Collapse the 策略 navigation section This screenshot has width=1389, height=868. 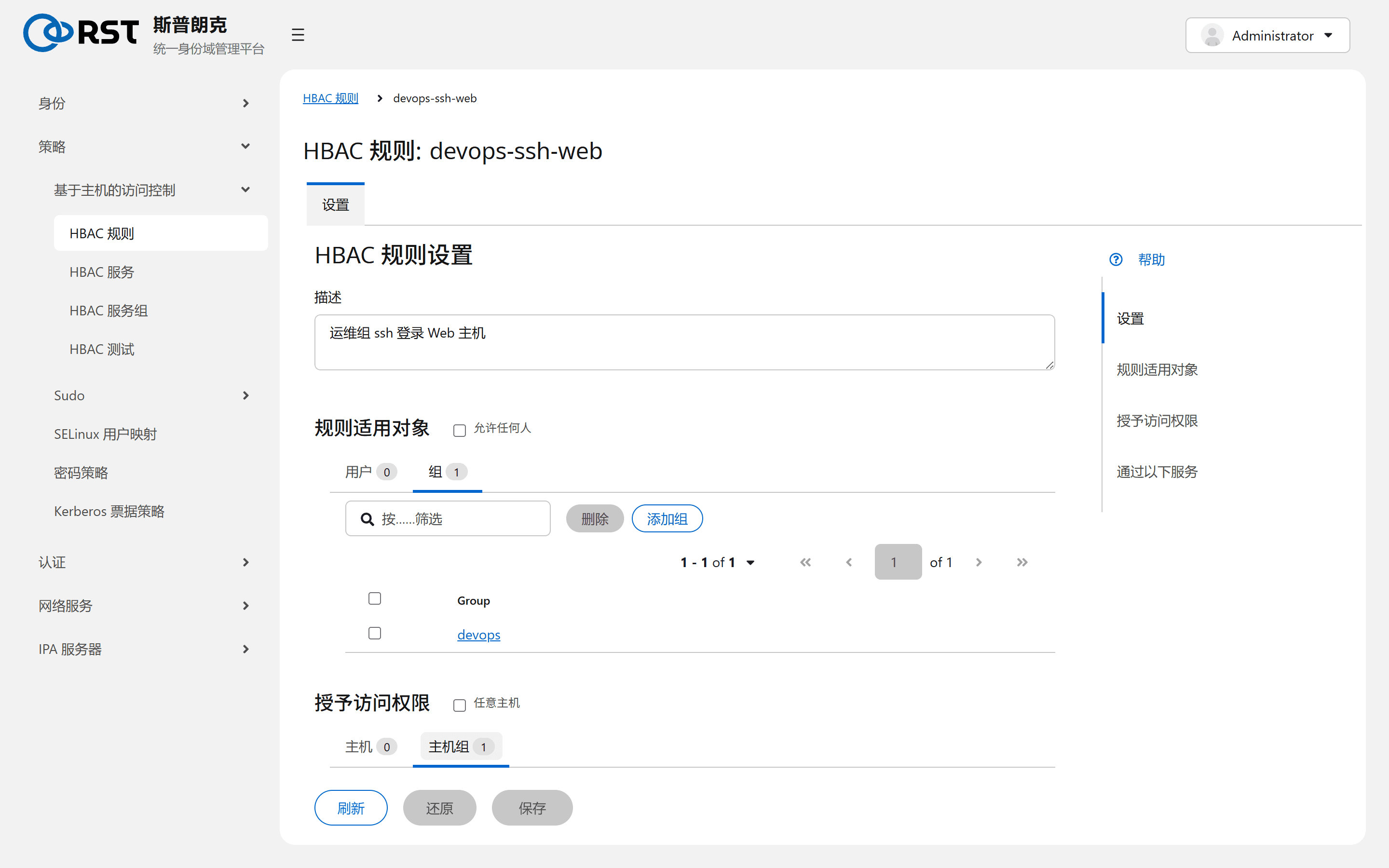145,147
